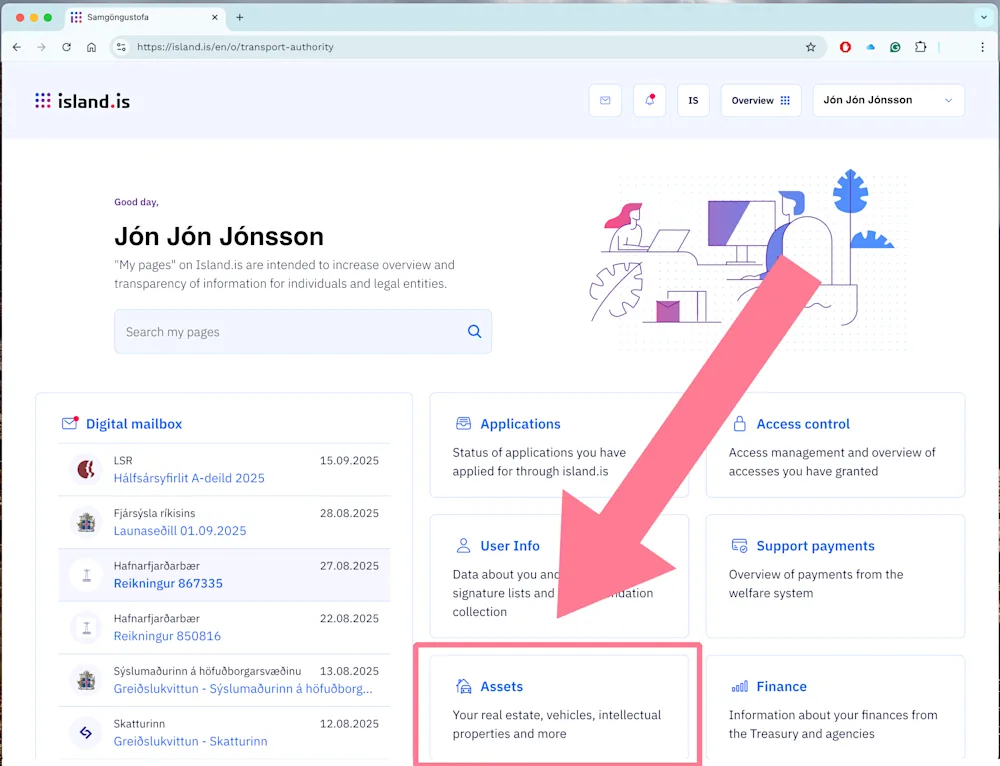Click the search magnifier icon

[x=474, y=332]
